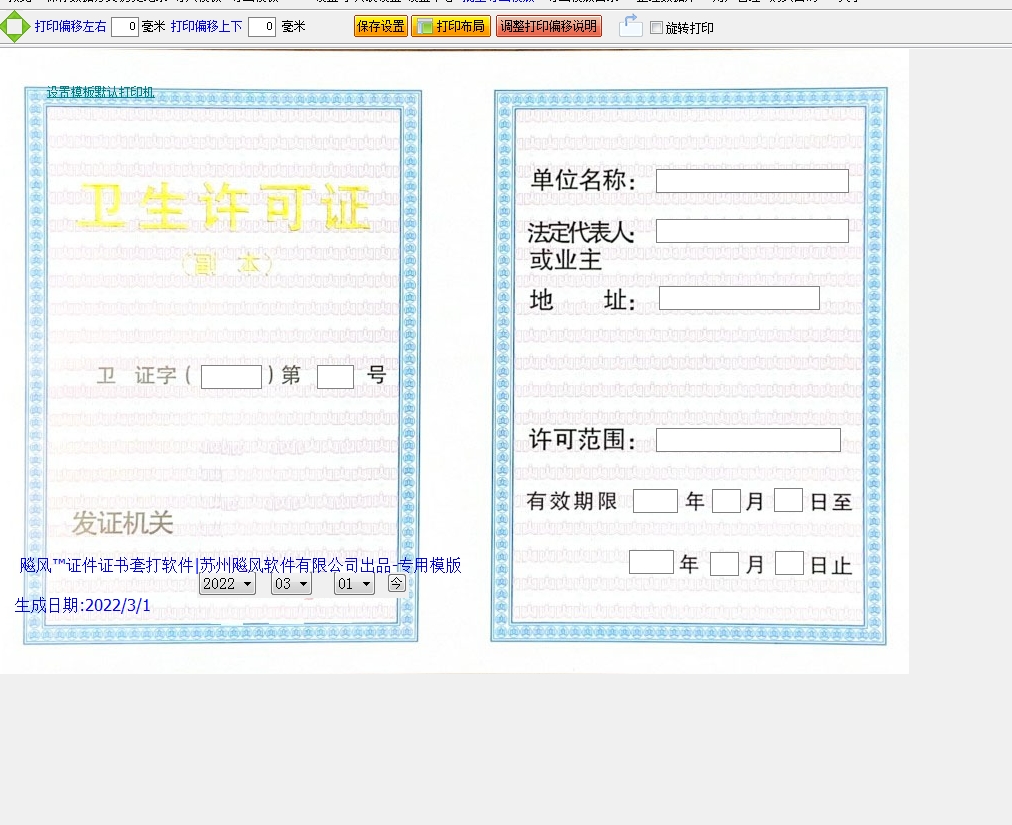This screenshot has height=825, width=1012.
Task: Click the 今 (today) date button
Action: pos(397,583)
